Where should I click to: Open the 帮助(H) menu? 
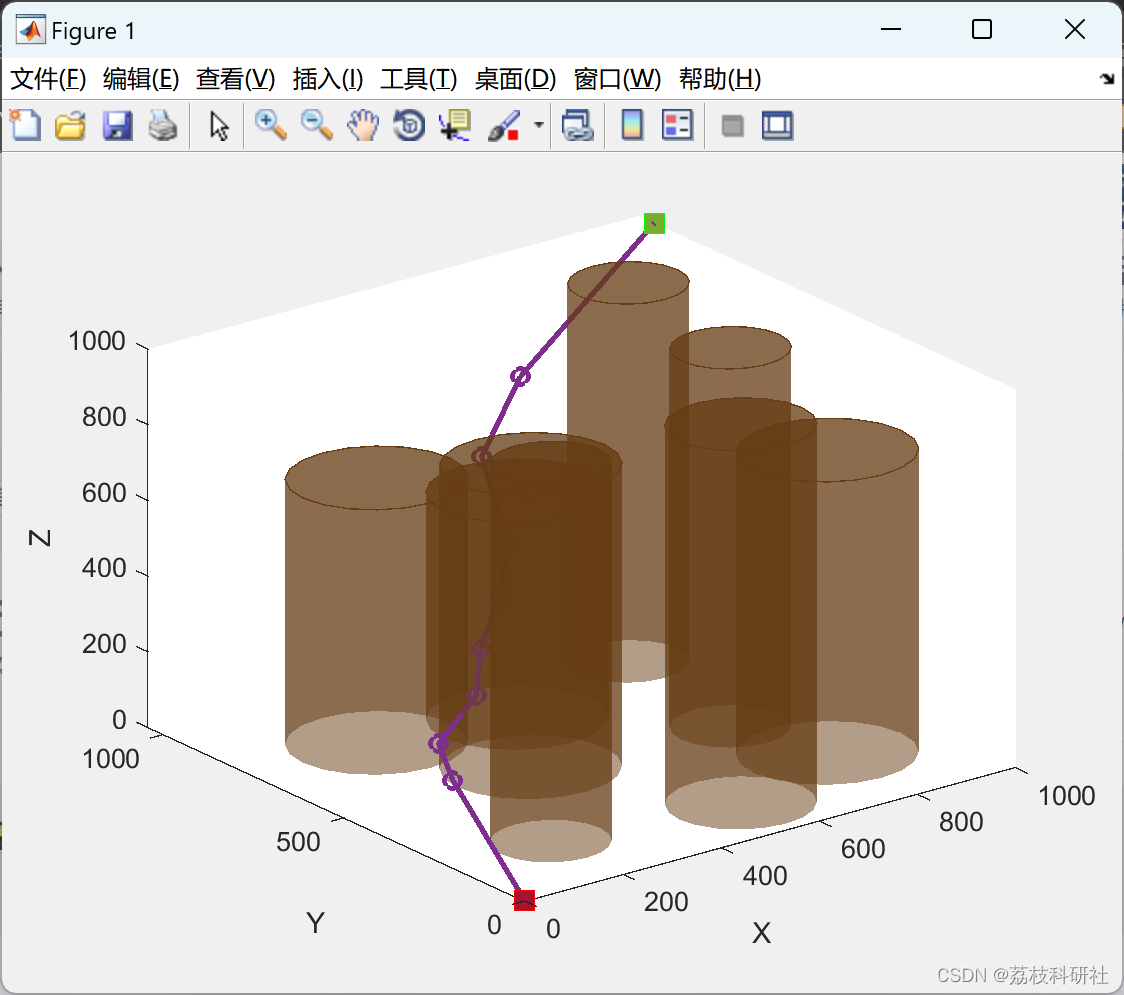click(720, 79)
